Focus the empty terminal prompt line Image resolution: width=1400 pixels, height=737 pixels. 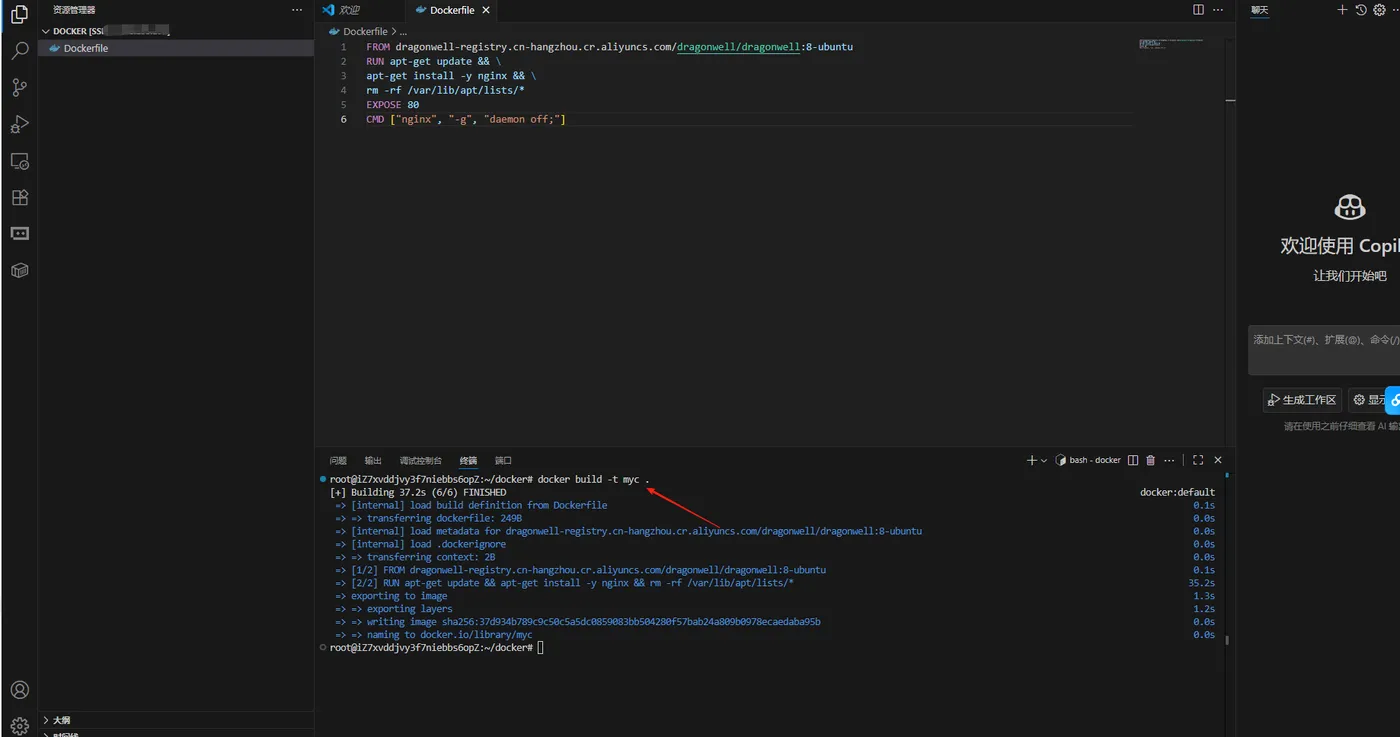437,648
